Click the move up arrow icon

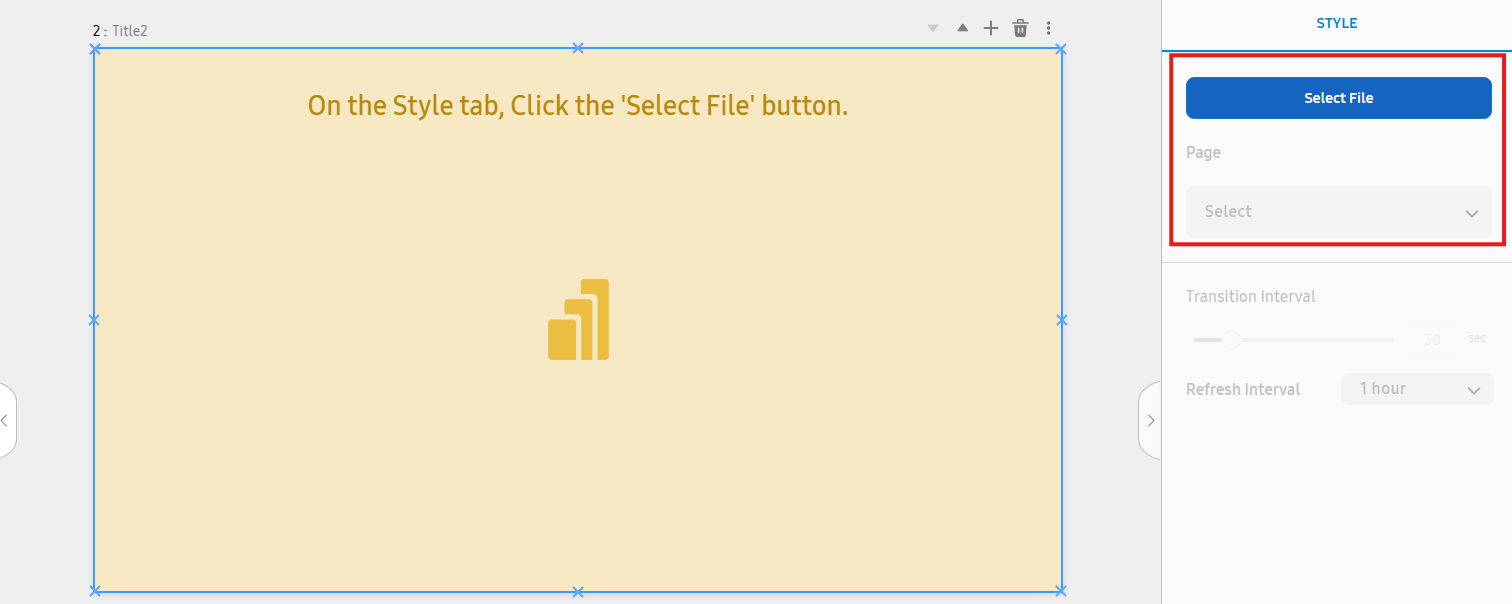point(962,28)
